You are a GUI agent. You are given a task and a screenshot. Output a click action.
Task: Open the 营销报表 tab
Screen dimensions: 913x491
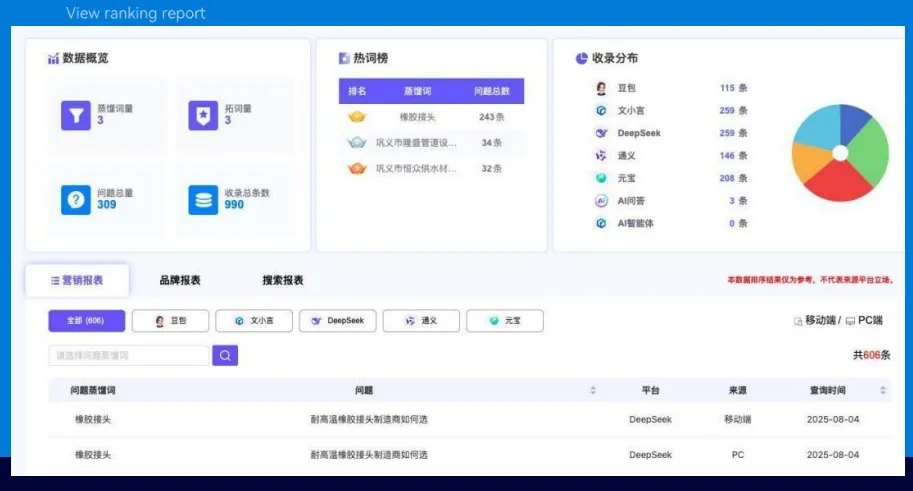pyautogui.click(x=77, y=280)
